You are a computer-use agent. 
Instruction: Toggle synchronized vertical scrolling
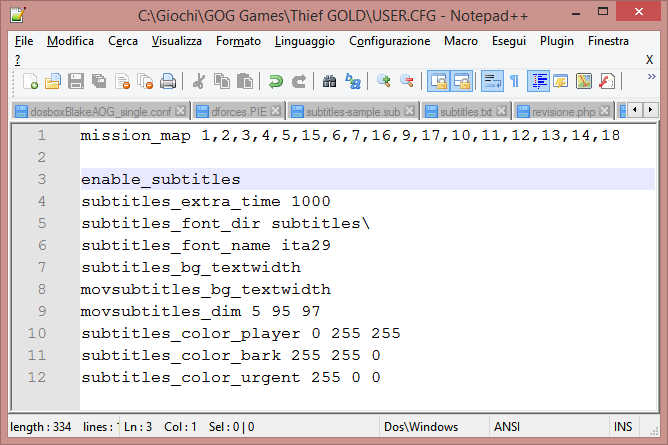point(438,81)
